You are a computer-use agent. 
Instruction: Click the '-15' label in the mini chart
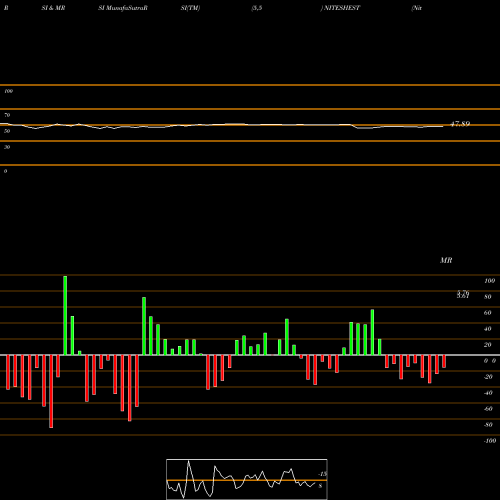tap(323, 474)
